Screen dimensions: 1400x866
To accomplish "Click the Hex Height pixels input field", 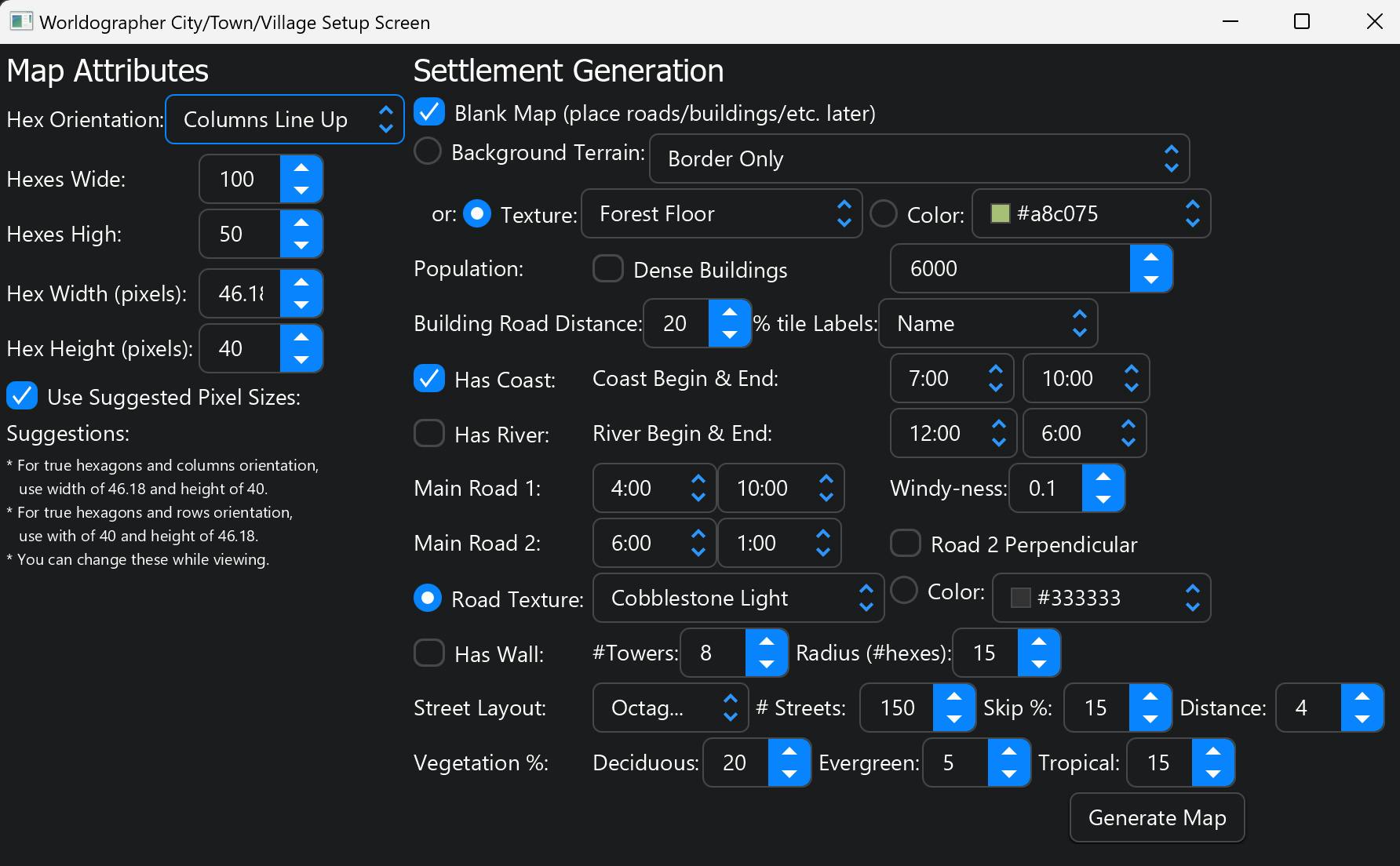I will (x=240, y=348).
